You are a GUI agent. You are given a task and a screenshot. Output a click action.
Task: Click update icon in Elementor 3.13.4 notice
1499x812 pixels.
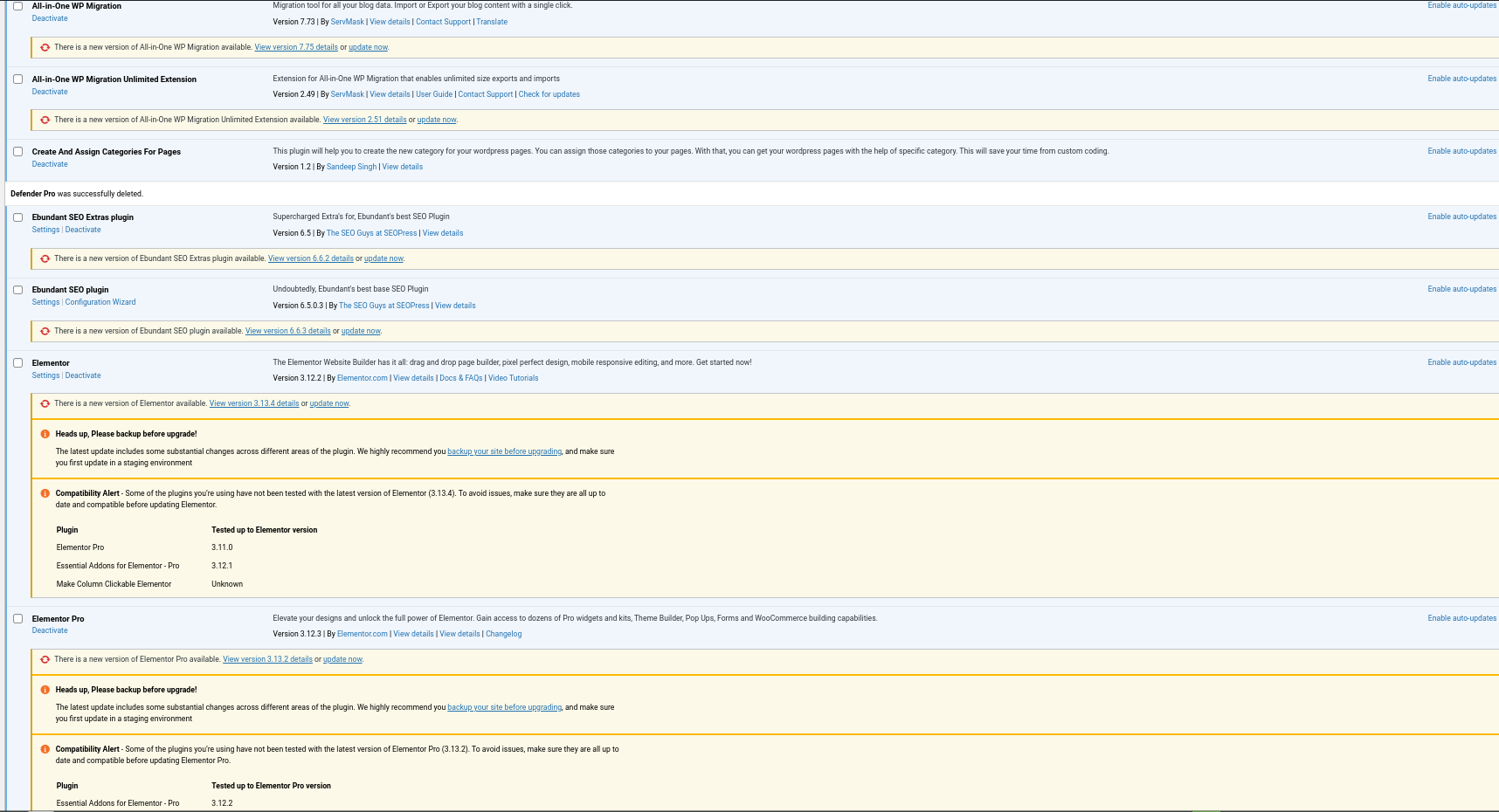coord(45,403)
